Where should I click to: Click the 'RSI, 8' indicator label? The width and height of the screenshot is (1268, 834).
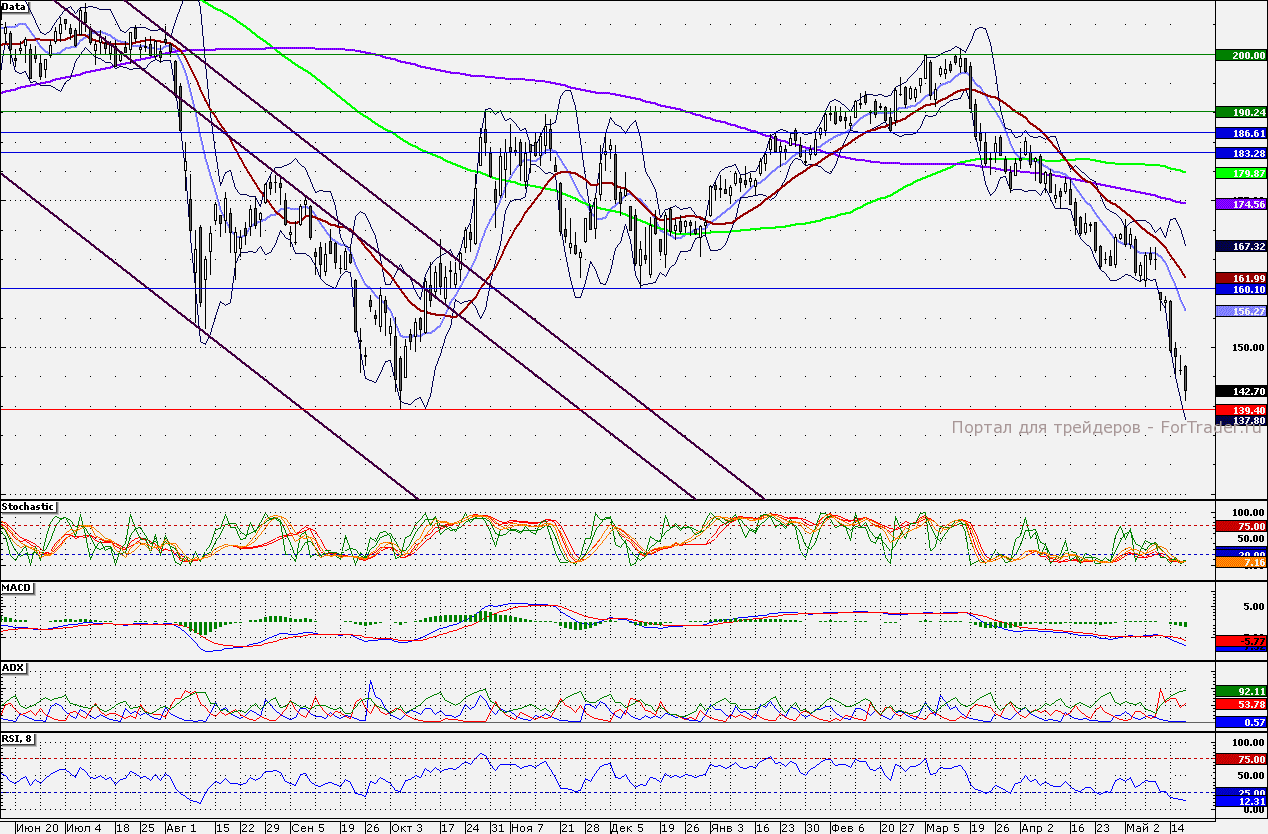pyautogui.click(x=20, y=740)
